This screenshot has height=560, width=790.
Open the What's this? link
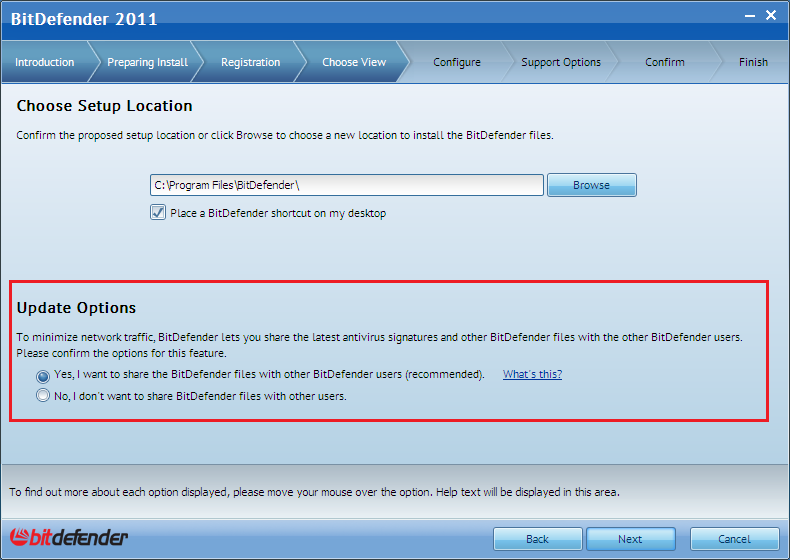coord(532,374)
